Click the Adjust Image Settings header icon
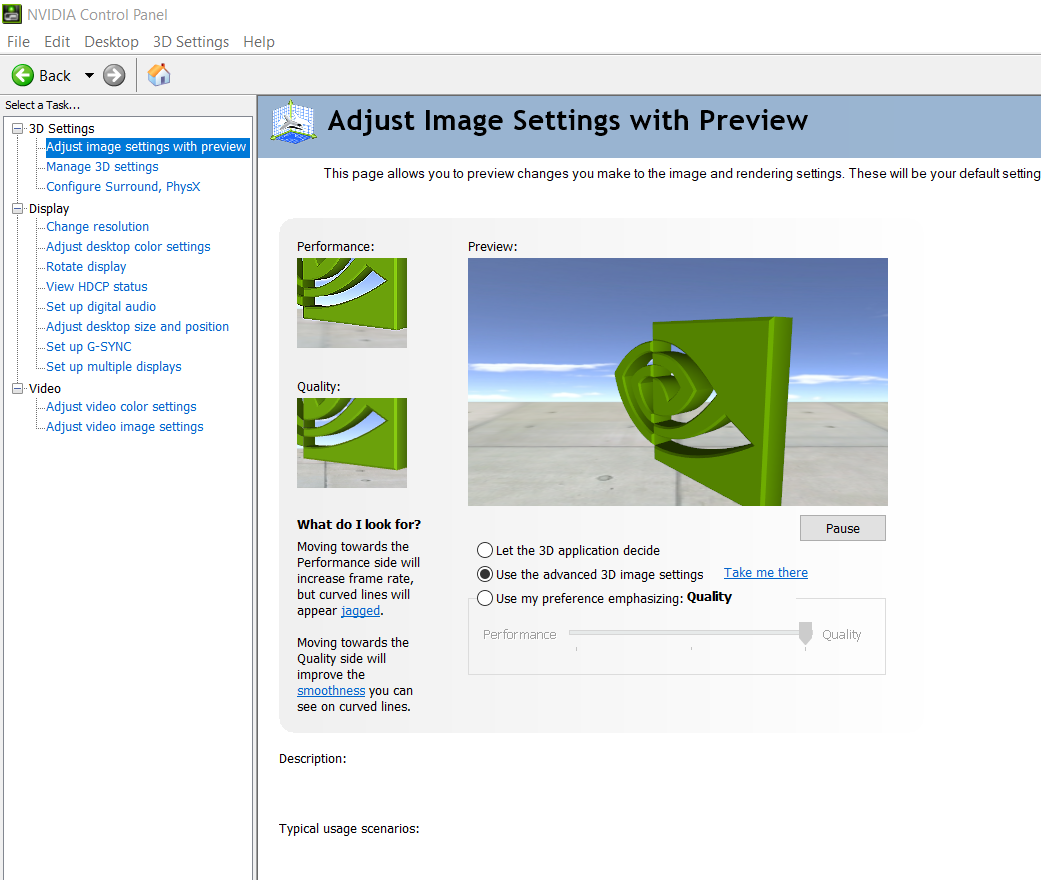The height and width of the screenshot is (880, 1041). [x=293, y=122]
